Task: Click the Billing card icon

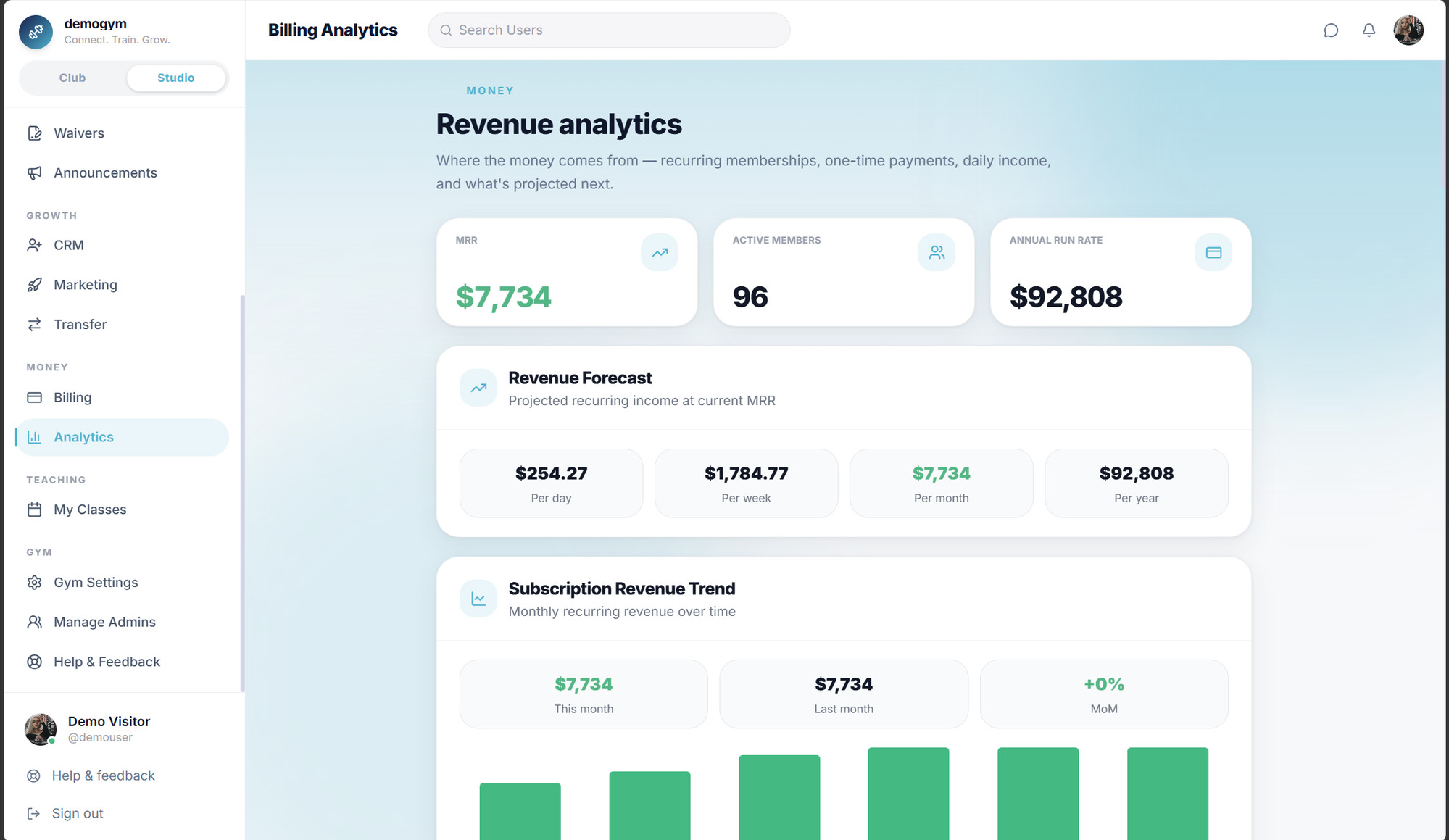Action: tap(34, 397)
